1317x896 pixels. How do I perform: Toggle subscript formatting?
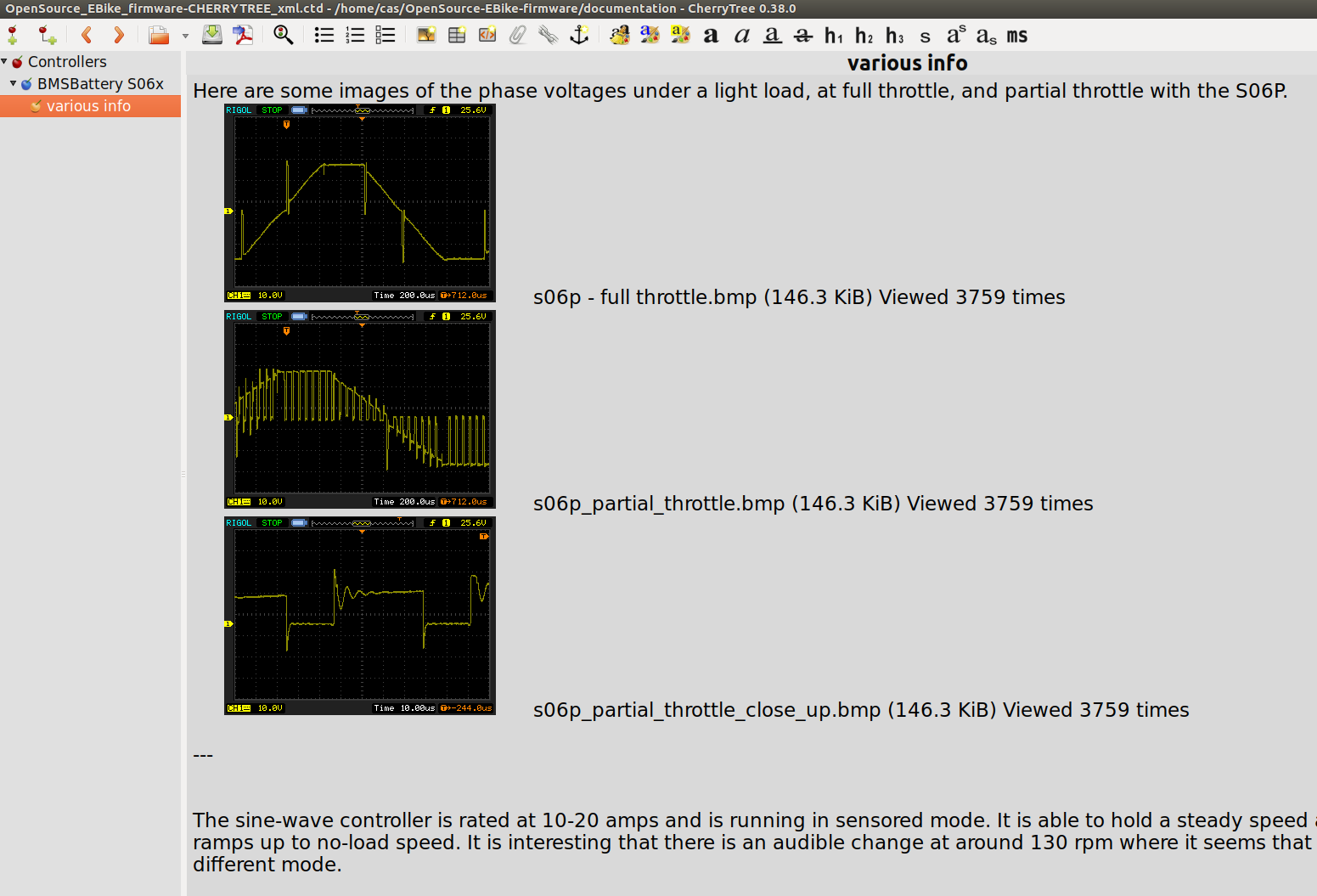coord(987,37)
